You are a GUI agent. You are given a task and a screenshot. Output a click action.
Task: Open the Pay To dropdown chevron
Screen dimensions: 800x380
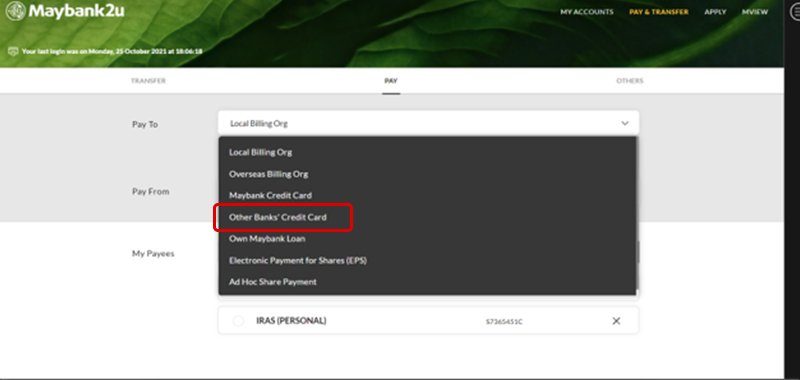(624, 123)
